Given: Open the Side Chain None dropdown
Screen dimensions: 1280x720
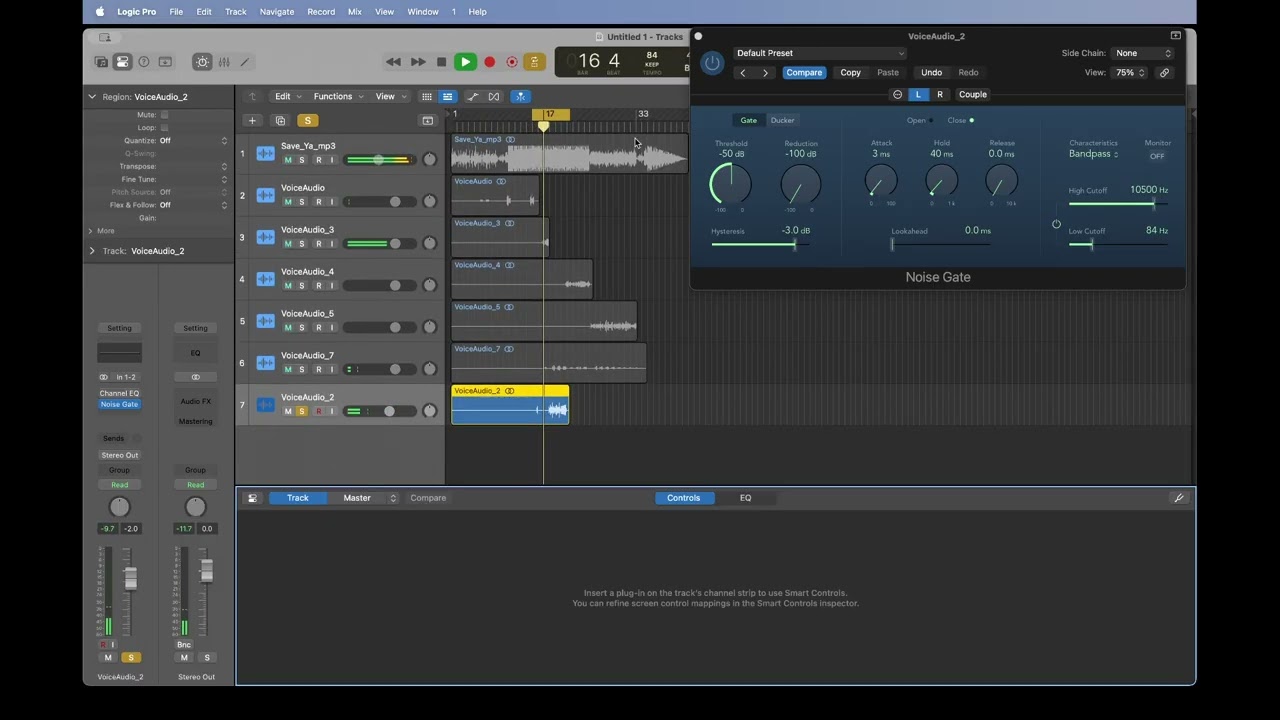Looking at the screenshot, I should pos(1143,53).
